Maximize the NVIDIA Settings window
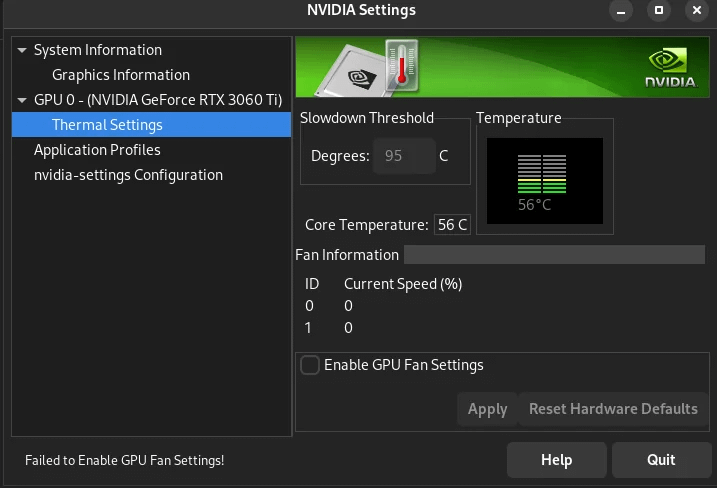Image resolution: width=717 pixels, height=488 pixels. point(658,11)
